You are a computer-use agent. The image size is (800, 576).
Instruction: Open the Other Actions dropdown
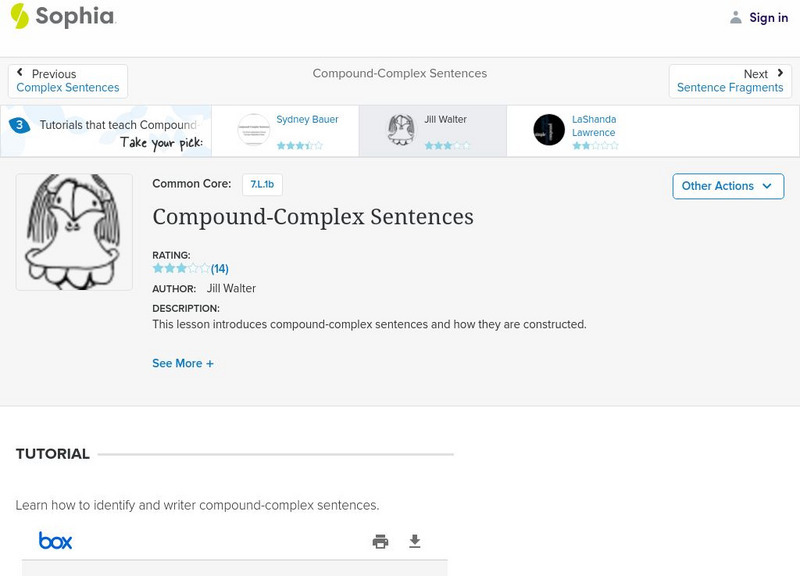(727, 186)
